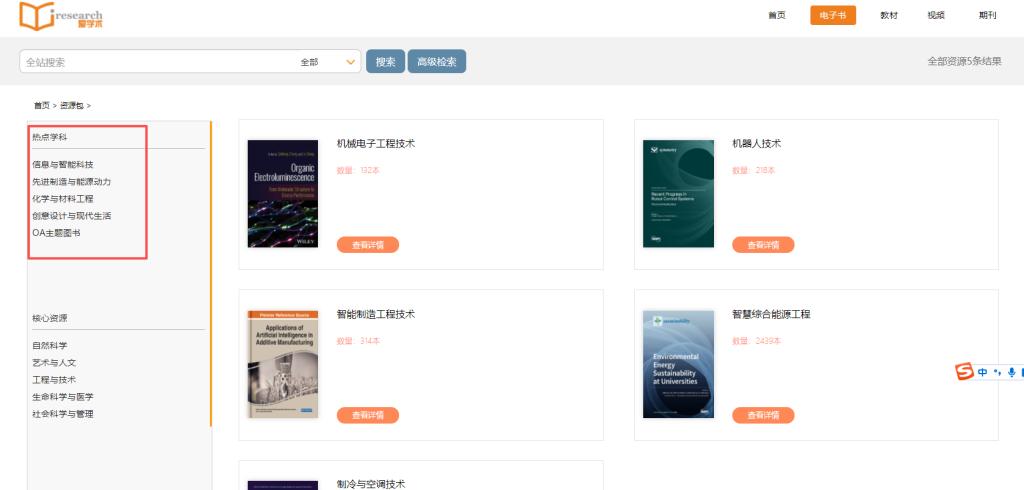Click the 数量 314本 text
Screen dimensions: 1024x490
tap(358, 341)
